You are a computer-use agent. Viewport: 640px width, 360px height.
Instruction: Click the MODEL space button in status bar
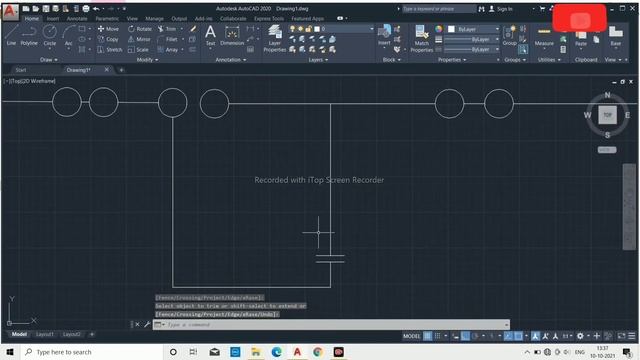coord(411,336)
